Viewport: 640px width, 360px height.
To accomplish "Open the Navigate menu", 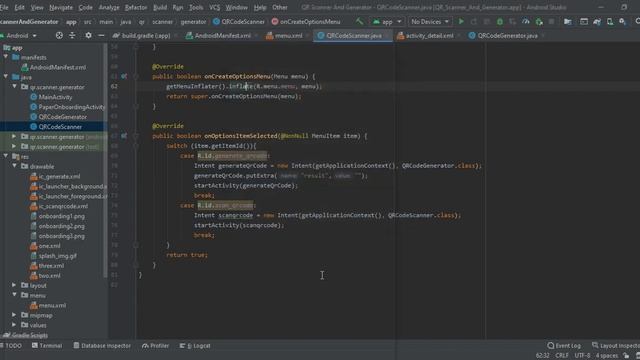I will pos(61,7).
